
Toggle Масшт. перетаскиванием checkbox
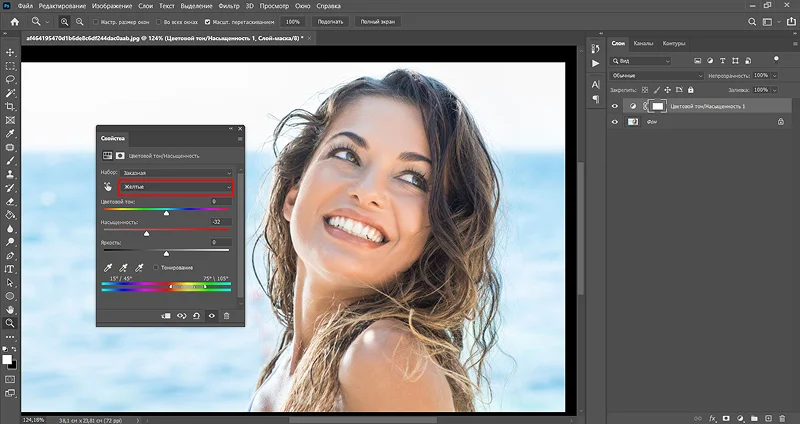click(x=207, y=22)
